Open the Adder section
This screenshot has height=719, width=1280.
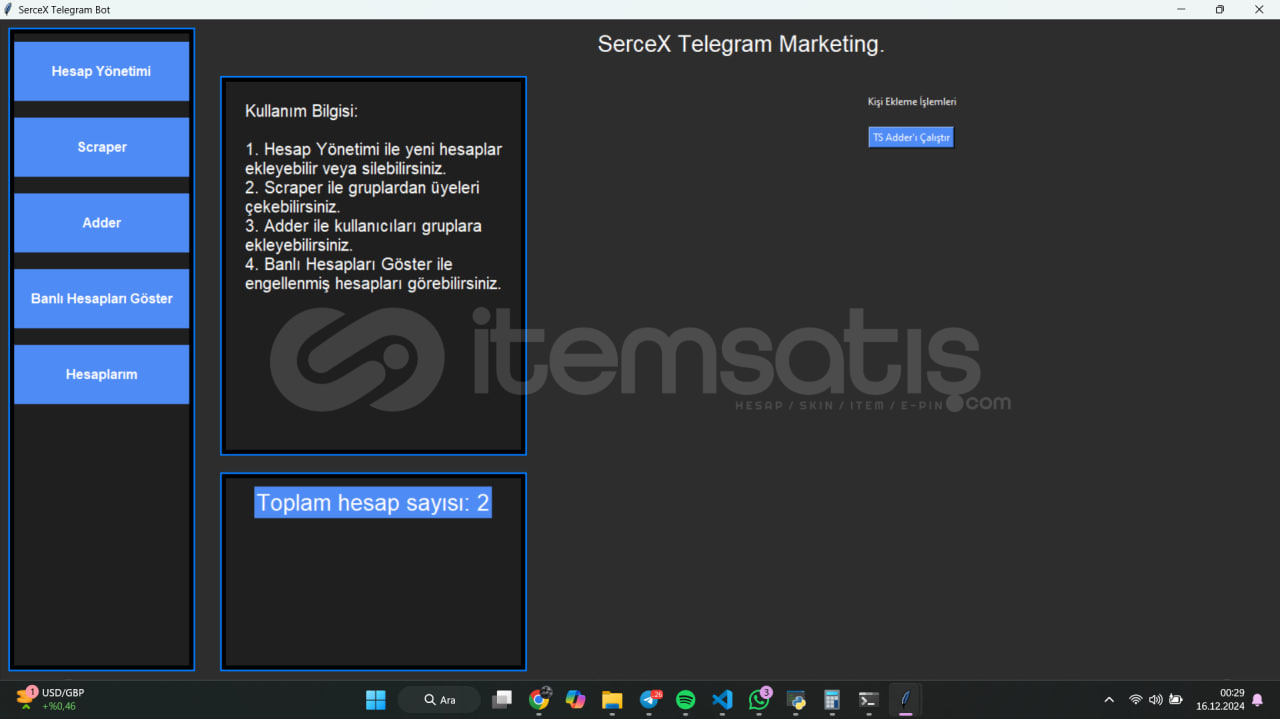click(101, 223)
